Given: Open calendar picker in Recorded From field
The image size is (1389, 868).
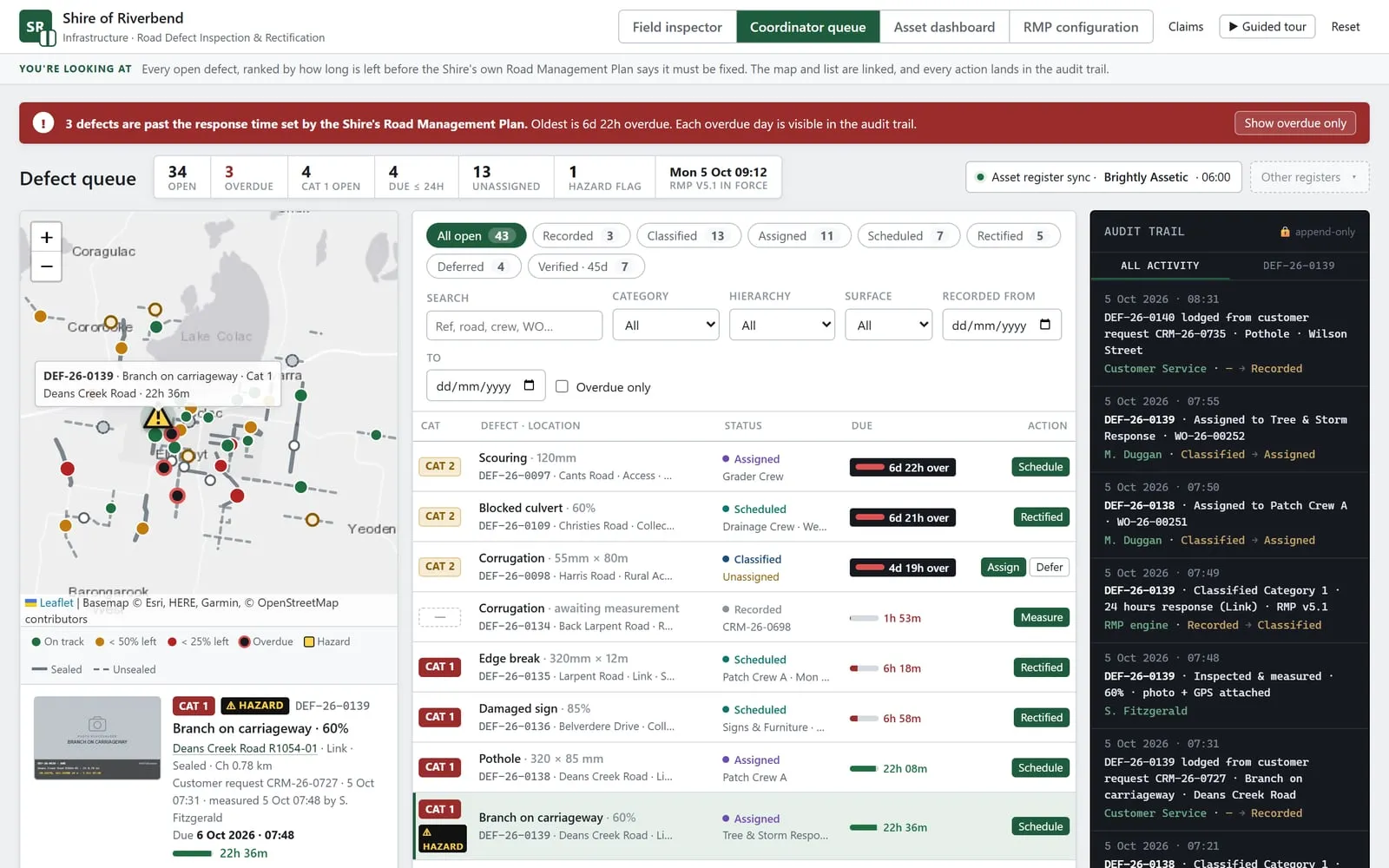Looking at the screenshot, I should 1045,325.
